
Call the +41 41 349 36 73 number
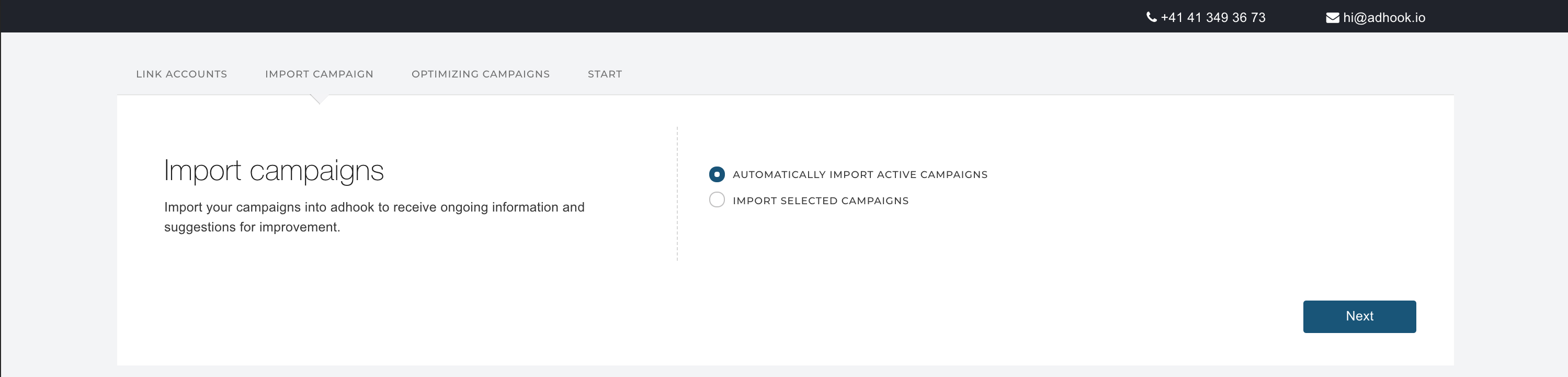coord(1212,18)
